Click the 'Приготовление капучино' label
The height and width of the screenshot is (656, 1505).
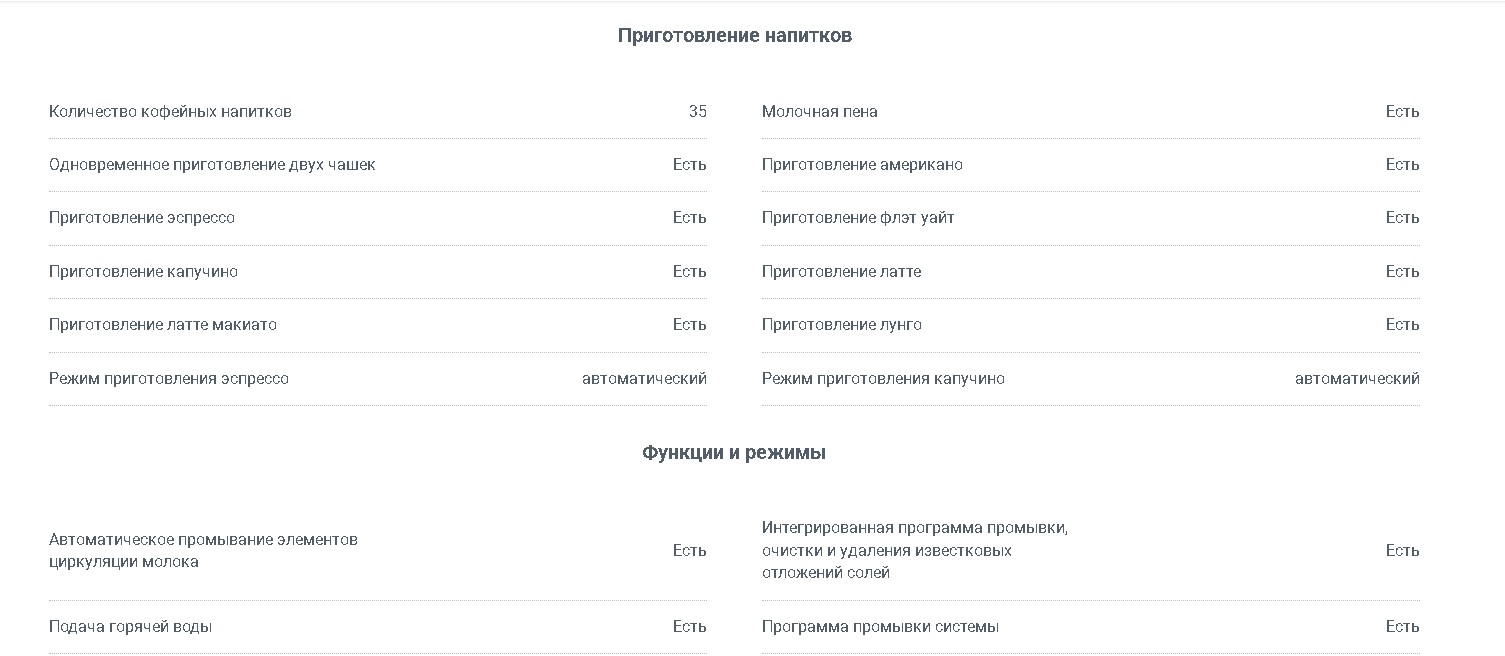tap(143, 272)
